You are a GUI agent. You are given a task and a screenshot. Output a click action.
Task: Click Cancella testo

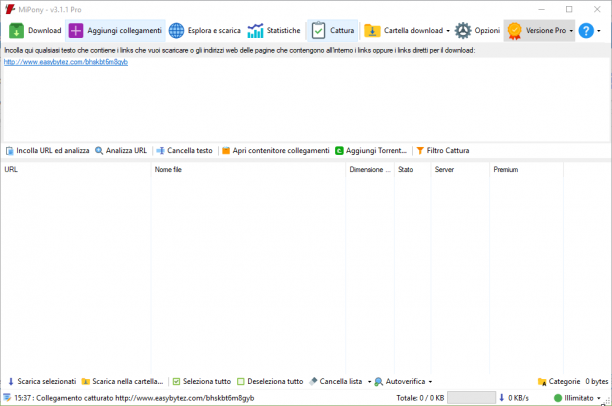pos(185,151)
